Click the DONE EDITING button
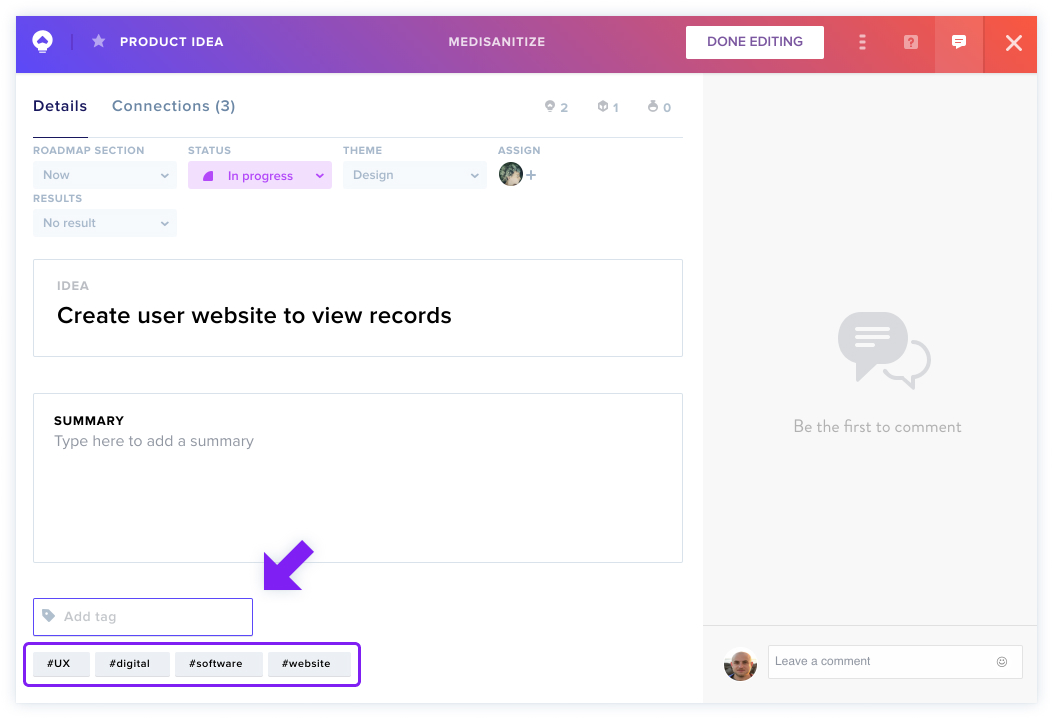Viewport: 1053px width, 719px height. pyautogui.click(x=755, y=42)
